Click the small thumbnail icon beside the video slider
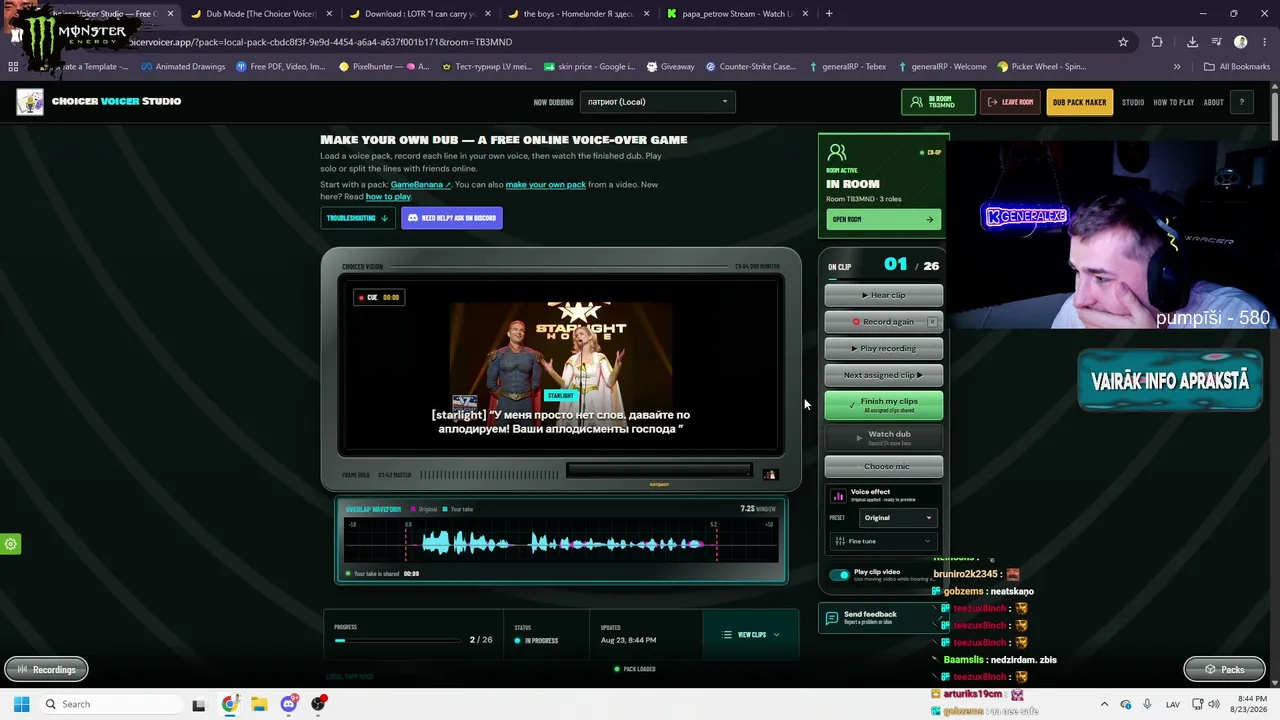This screenshot has height=720, width=1280. tap(770, 475)
